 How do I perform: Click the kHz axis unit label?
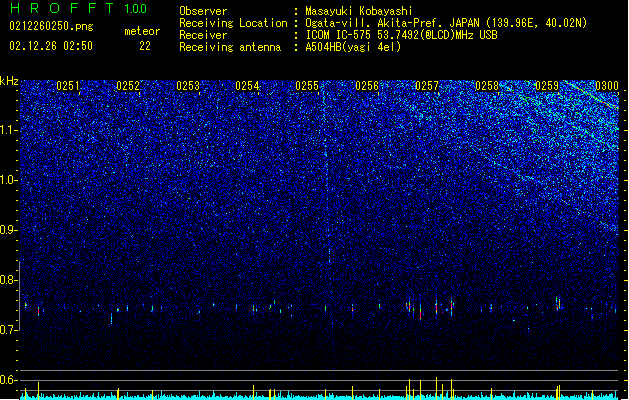pos(9,81)
